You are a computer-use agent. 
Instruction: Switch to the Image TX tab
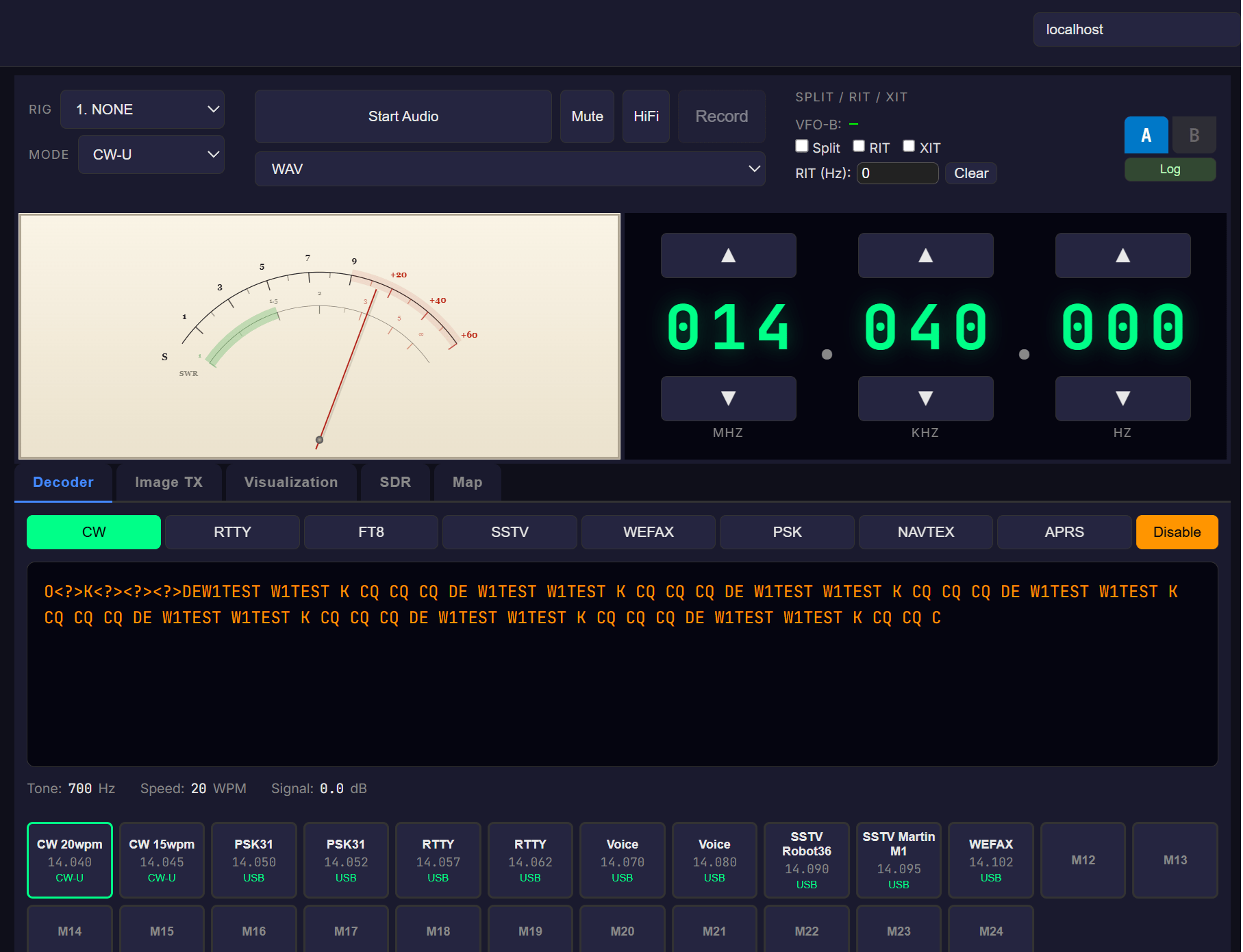168,482
